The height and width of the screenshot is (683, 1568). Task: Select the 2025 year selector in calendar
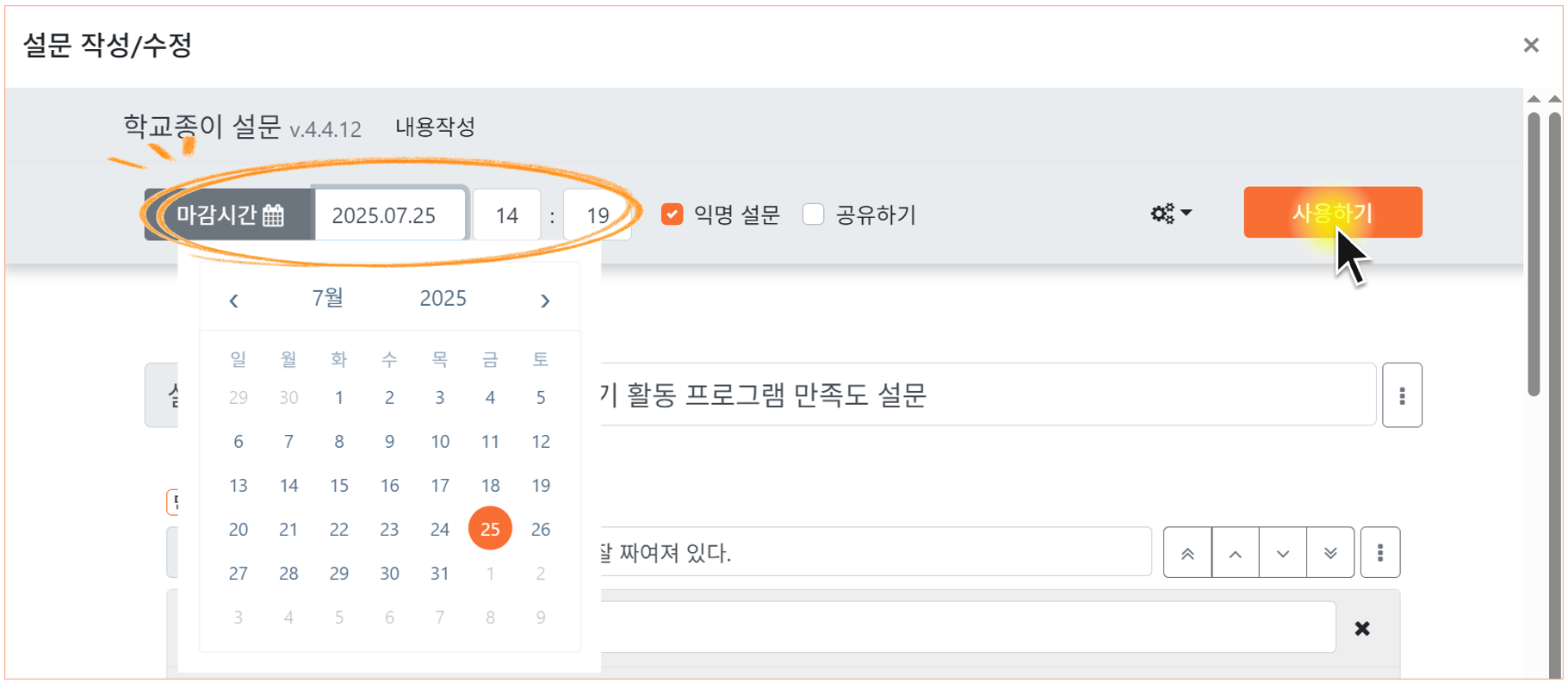[x=443, y=298]
